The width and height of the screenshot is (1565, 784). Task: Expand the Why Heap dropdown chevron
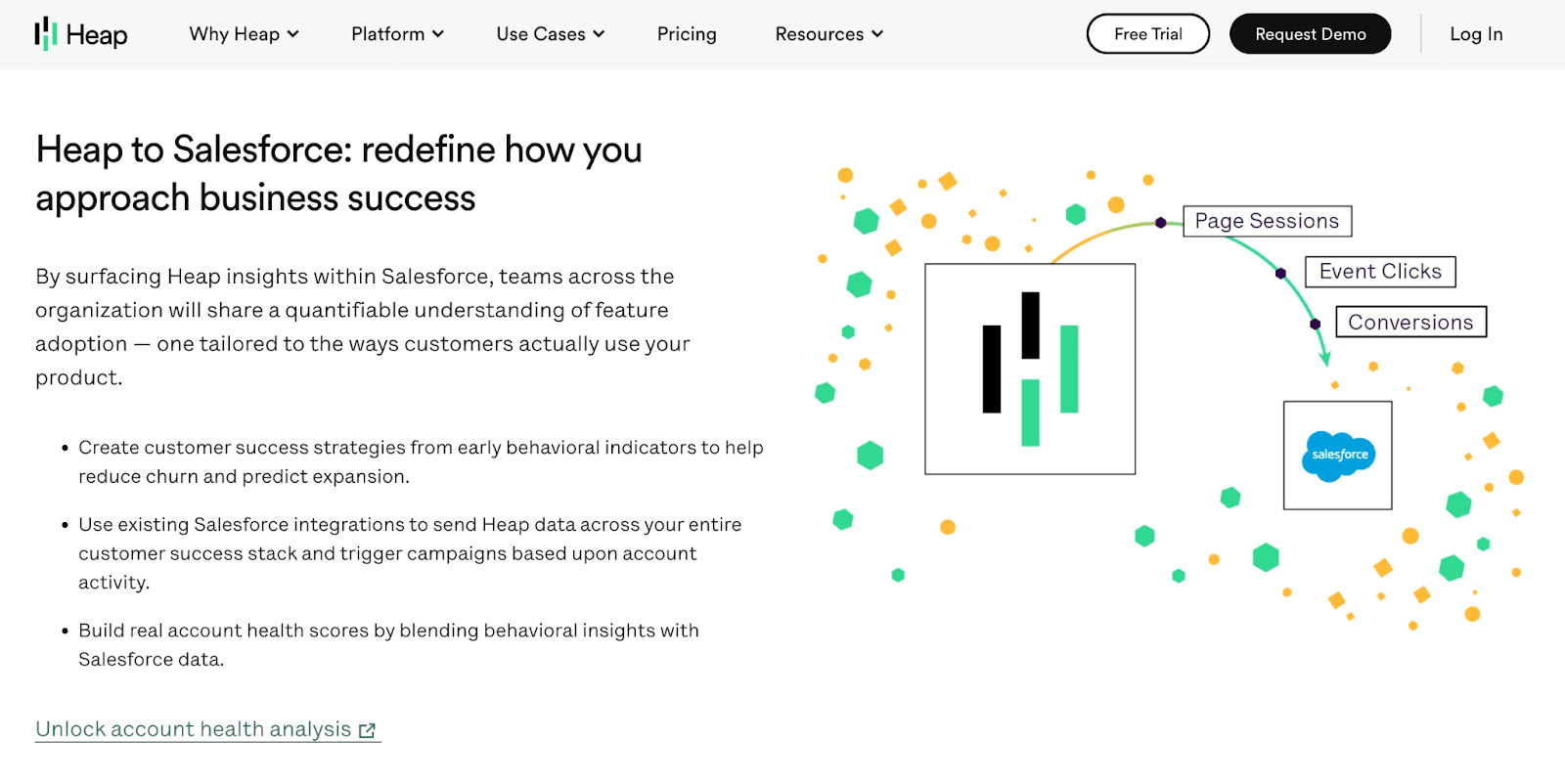point(292,34)
